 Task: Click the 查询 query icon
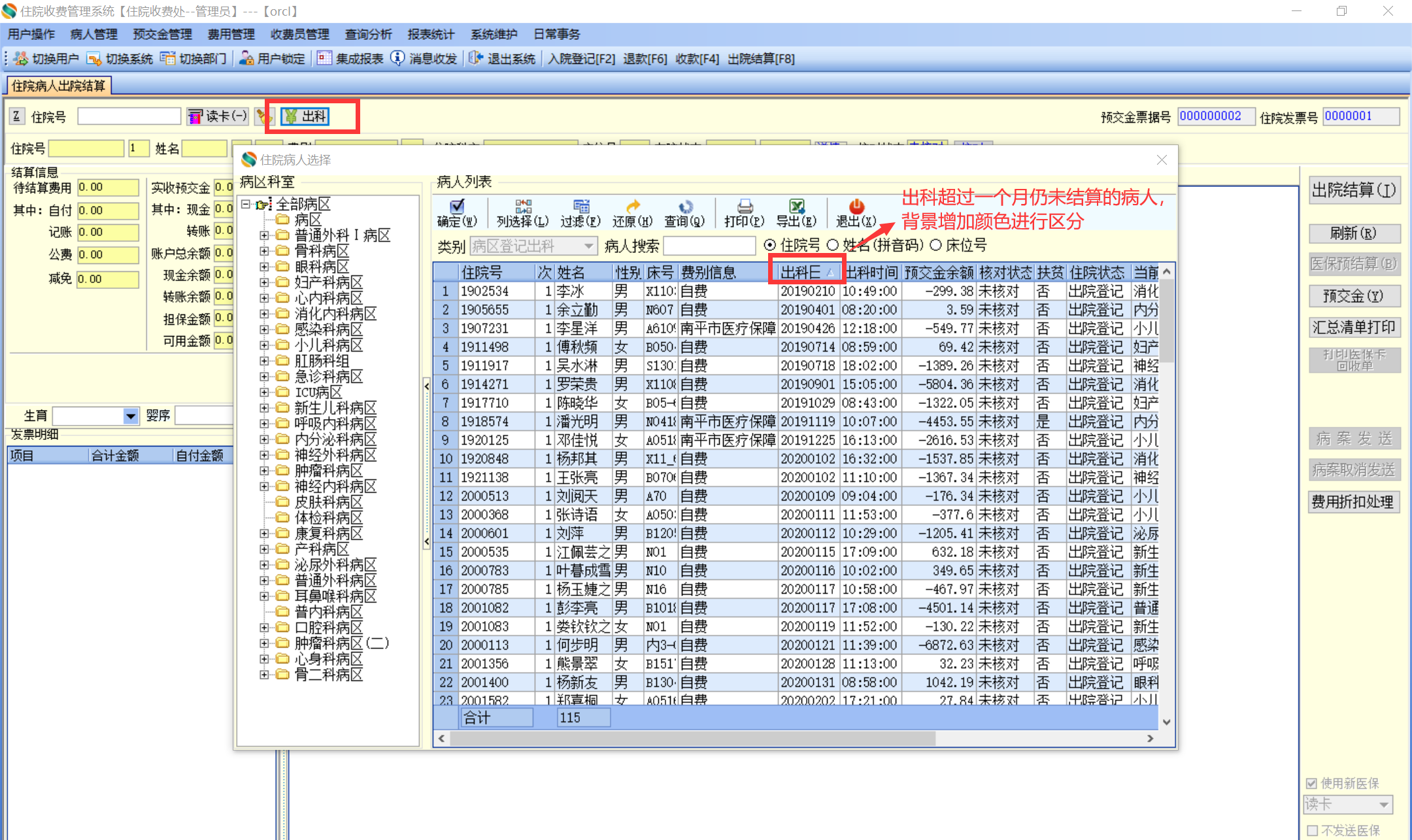[x=684, y=207]
